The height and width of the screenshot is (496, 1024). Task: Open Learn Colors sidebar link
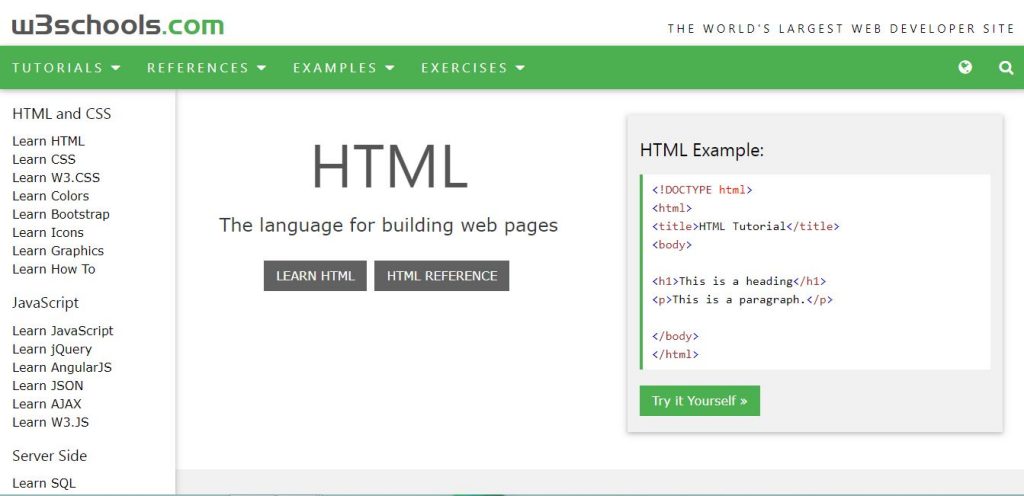[50, 196]
